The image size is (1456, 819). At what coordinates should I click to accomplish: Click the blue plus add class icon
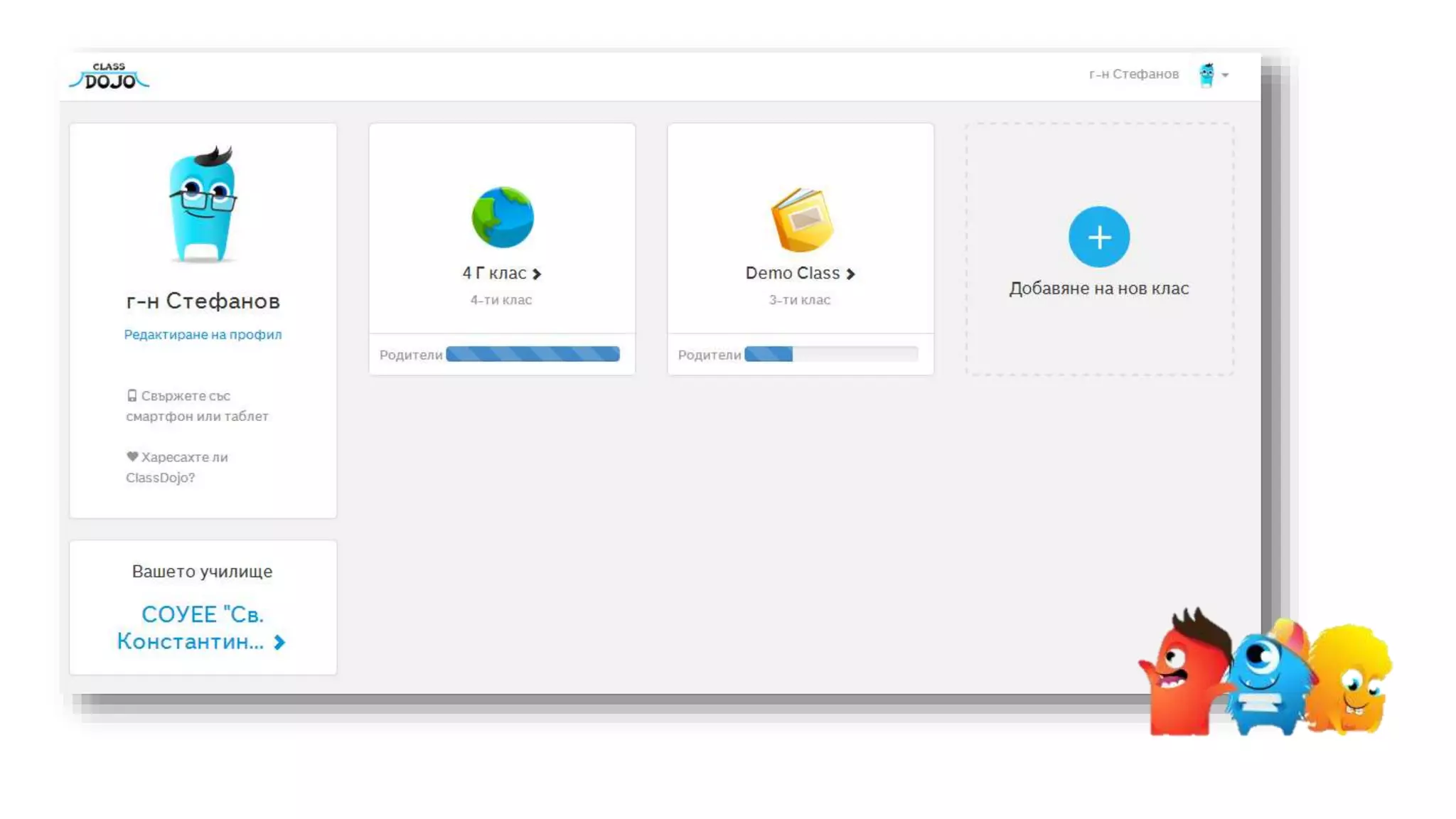point(1098,237)
